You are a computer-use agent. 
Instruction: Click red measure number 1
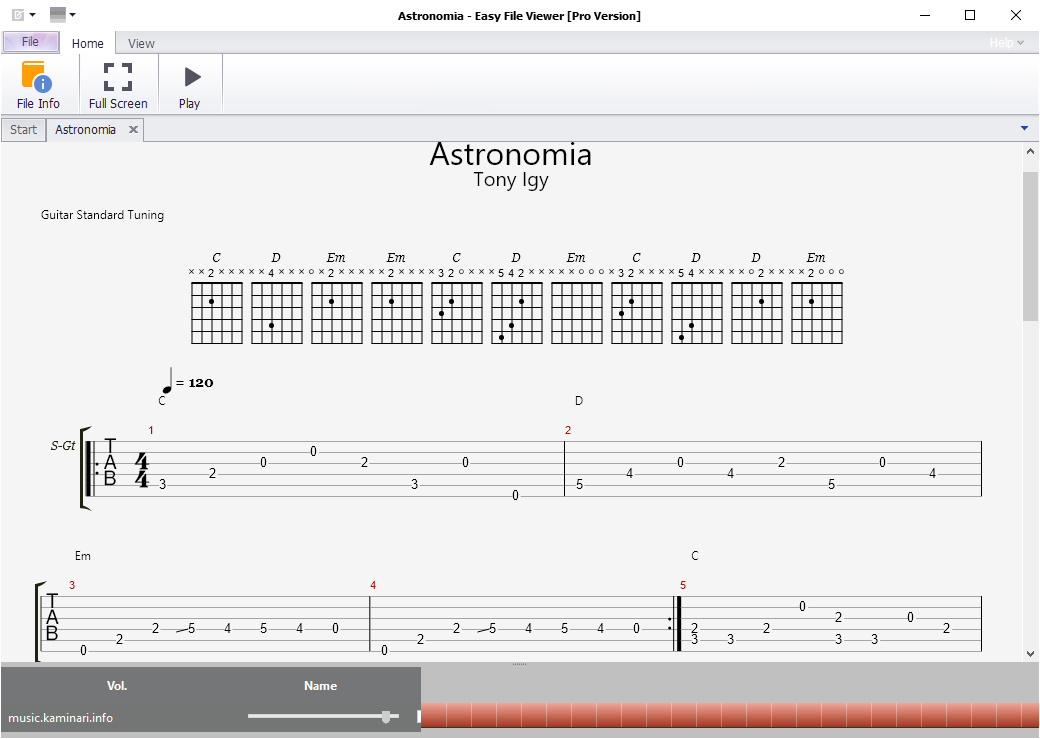(151, 431)
